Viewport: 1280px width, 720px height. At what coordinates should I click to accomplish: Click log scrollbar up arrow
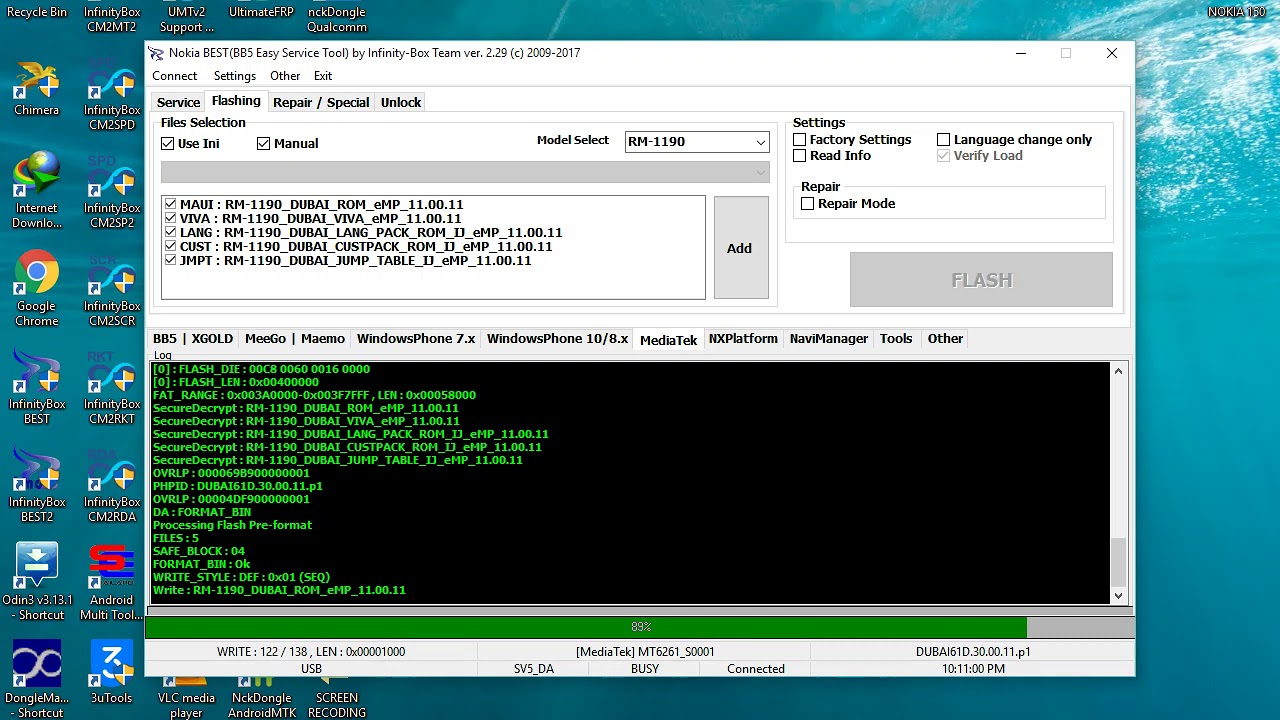pyautogui.click(x=1118, y=371)
